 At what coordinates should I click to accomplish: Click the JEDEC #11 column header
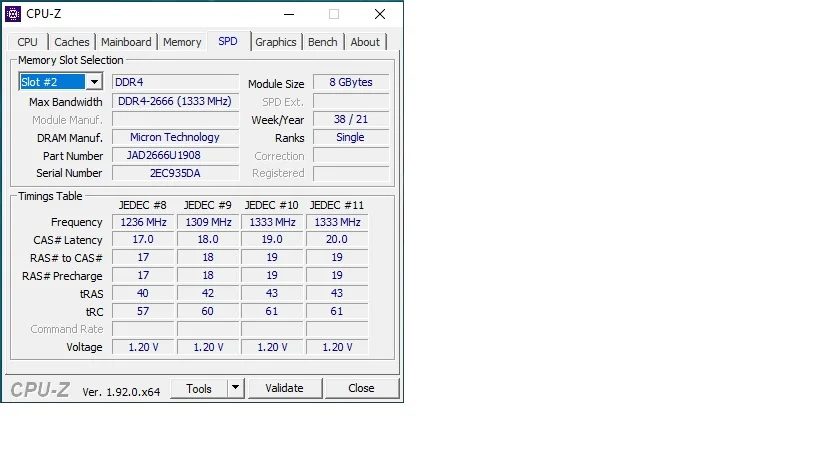point(337,205)
